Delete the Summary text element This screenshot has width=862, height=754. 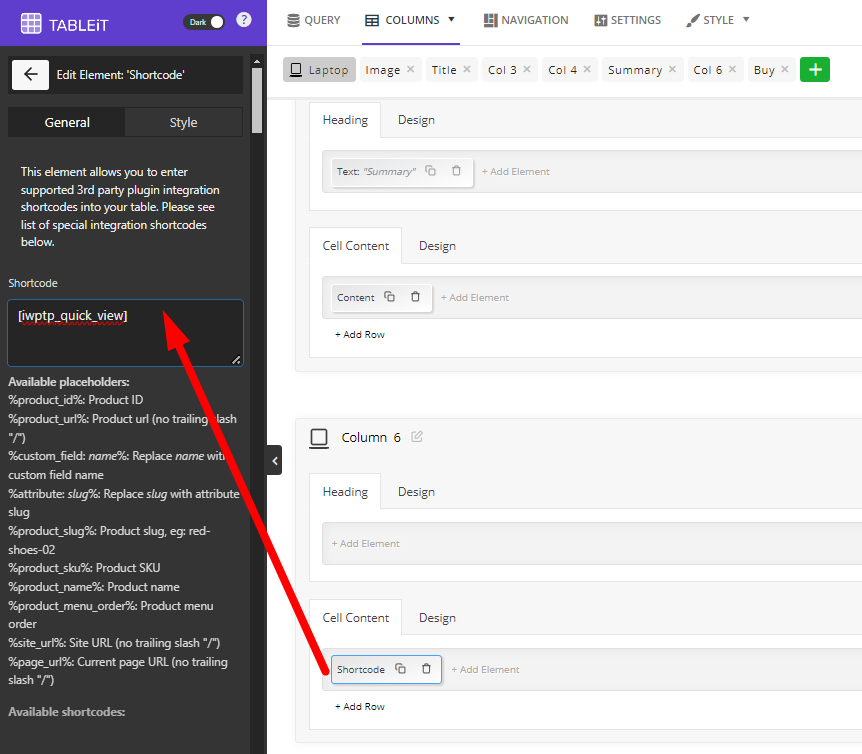(456, 171)
